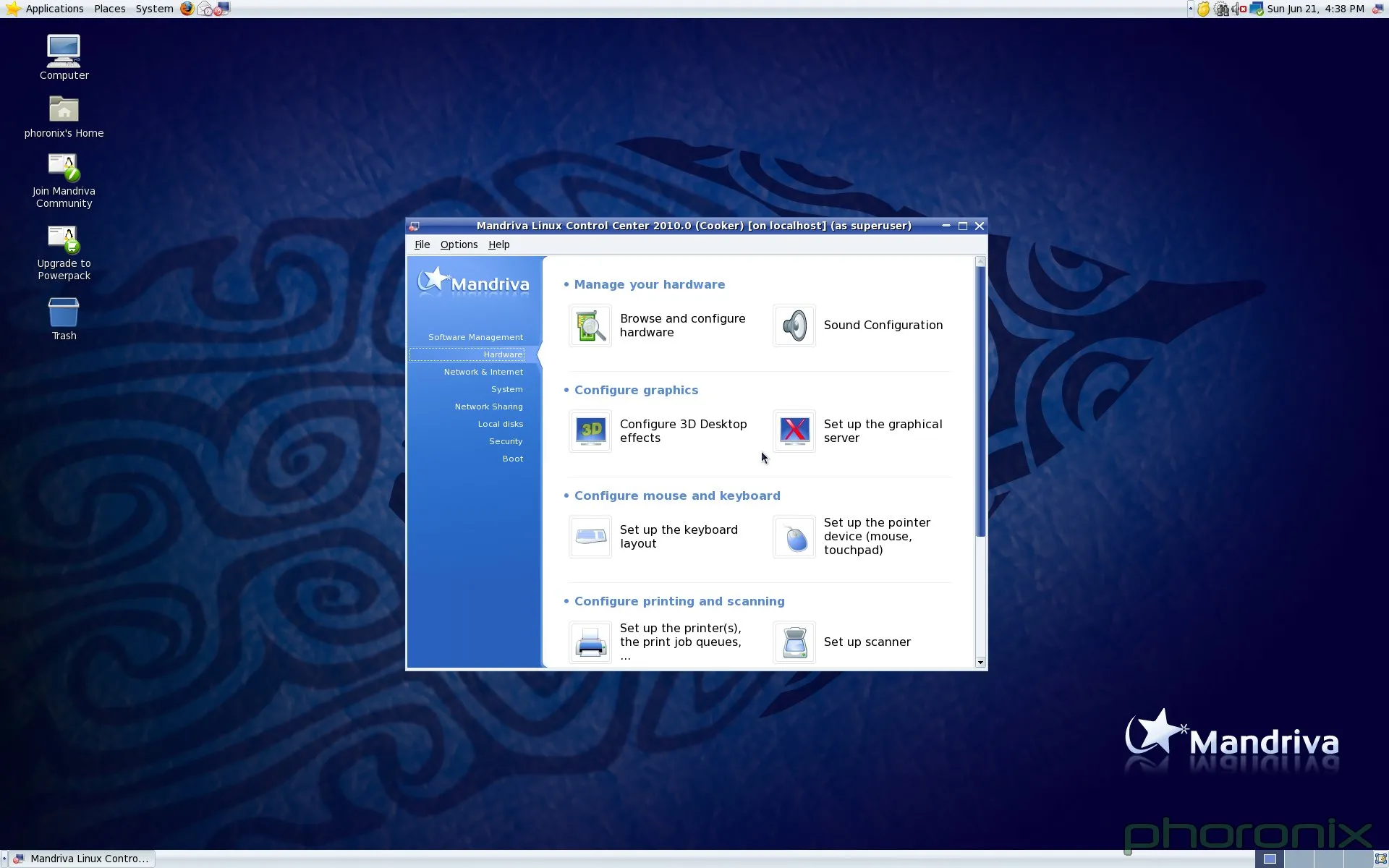Click the binoculars gear tray icon
Viewport: 1389px width, 868px height.
pyautogui.click(x=1221, y=9)
